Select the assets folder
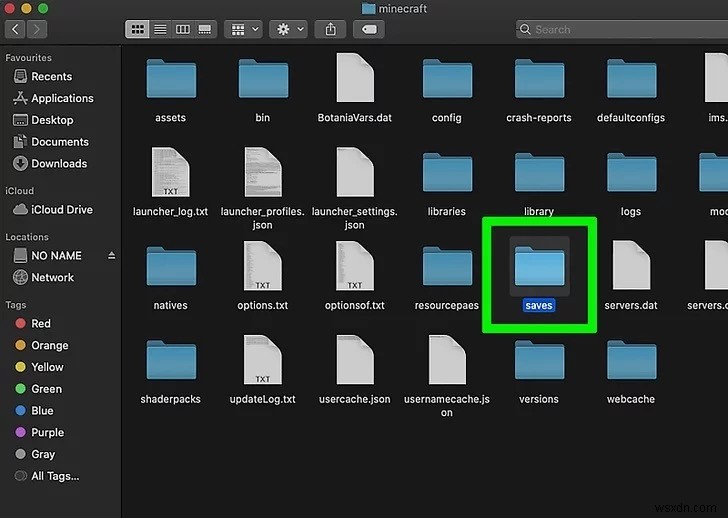This screenshot has height=518, width=728. 171,79
